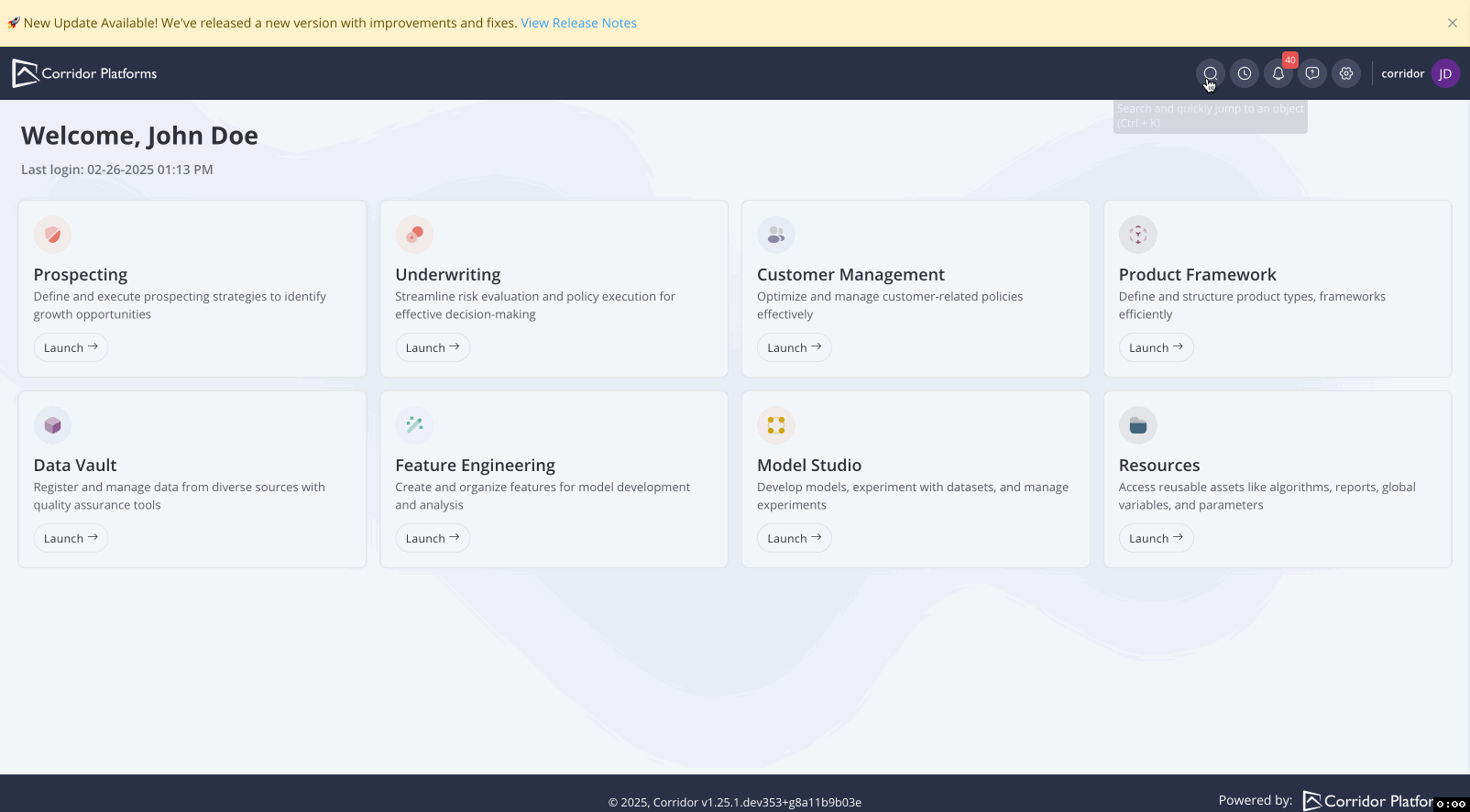Launch the Customer Management module
Screen dimensions: 1470x812
[794, 347]
